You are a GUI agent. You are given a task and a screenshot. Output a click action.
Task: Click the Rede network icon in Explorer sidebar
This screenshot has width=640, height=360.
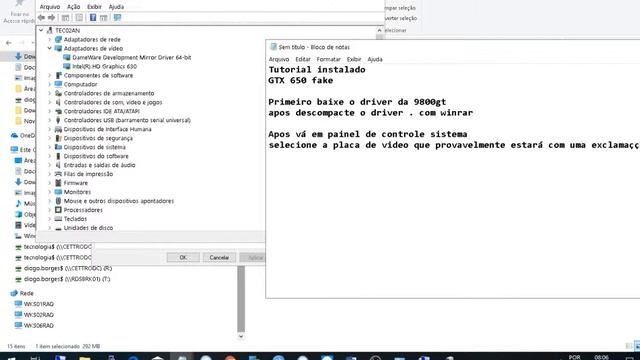(14, 293)
